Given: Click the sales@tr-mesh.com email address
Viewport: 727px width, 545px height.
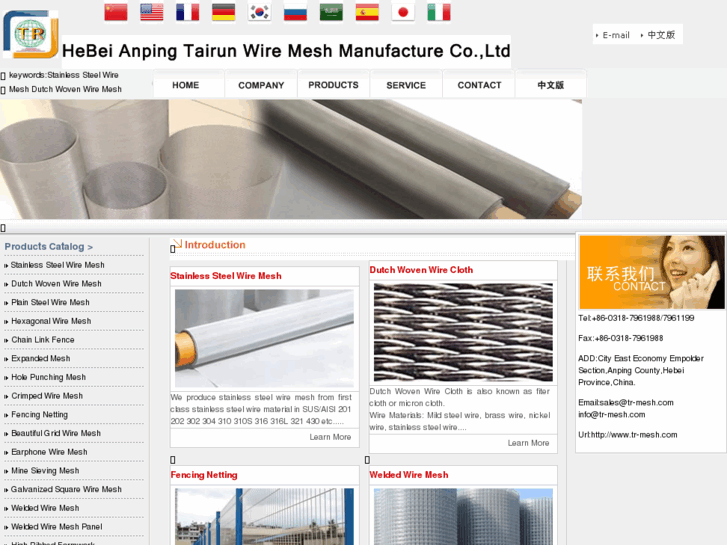Looking at the screenshot, I should (635, 403).
